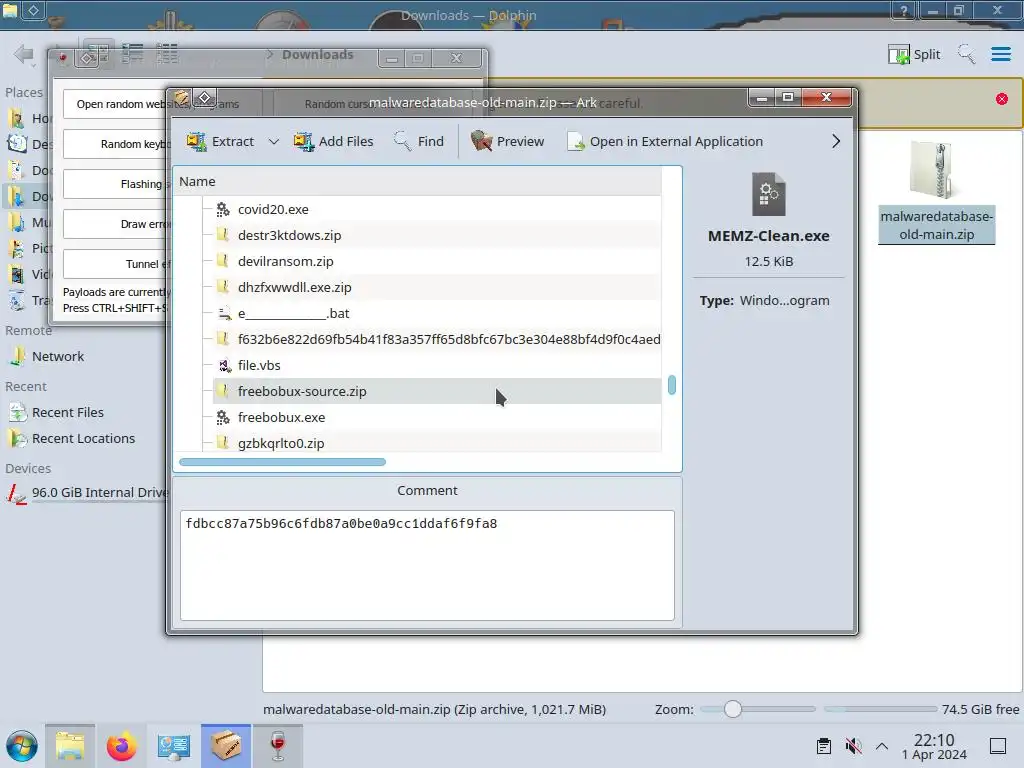Click the covid20.exe file icon

click(x=223, y=209)
